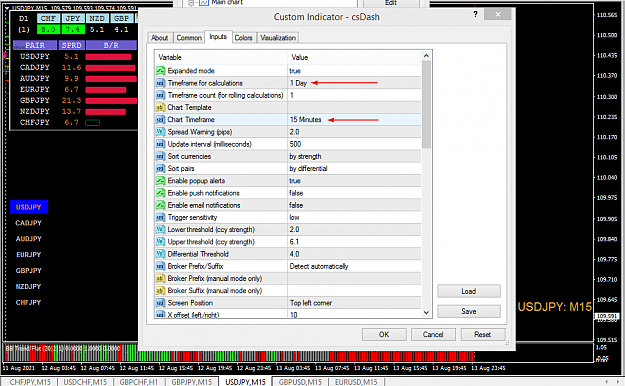
Task: Click the Timeframe count row icon
Action: tap(160, 95)
